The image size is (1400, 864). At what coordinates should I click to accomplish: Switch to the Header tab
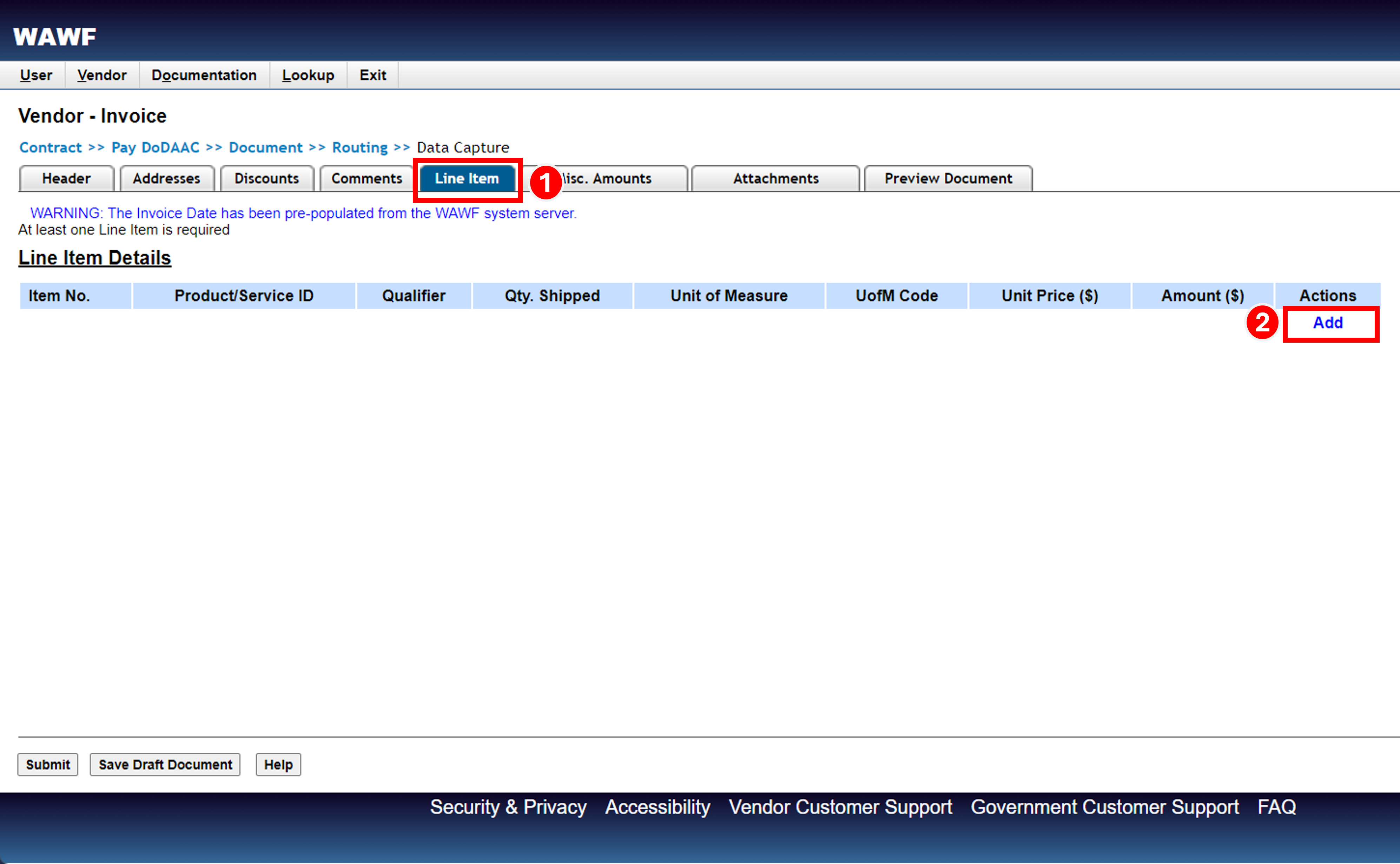coord(66,178)
